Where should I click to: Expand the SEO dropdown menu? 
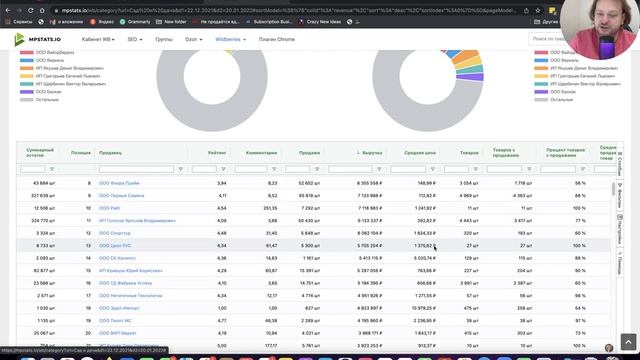[135, 39]
